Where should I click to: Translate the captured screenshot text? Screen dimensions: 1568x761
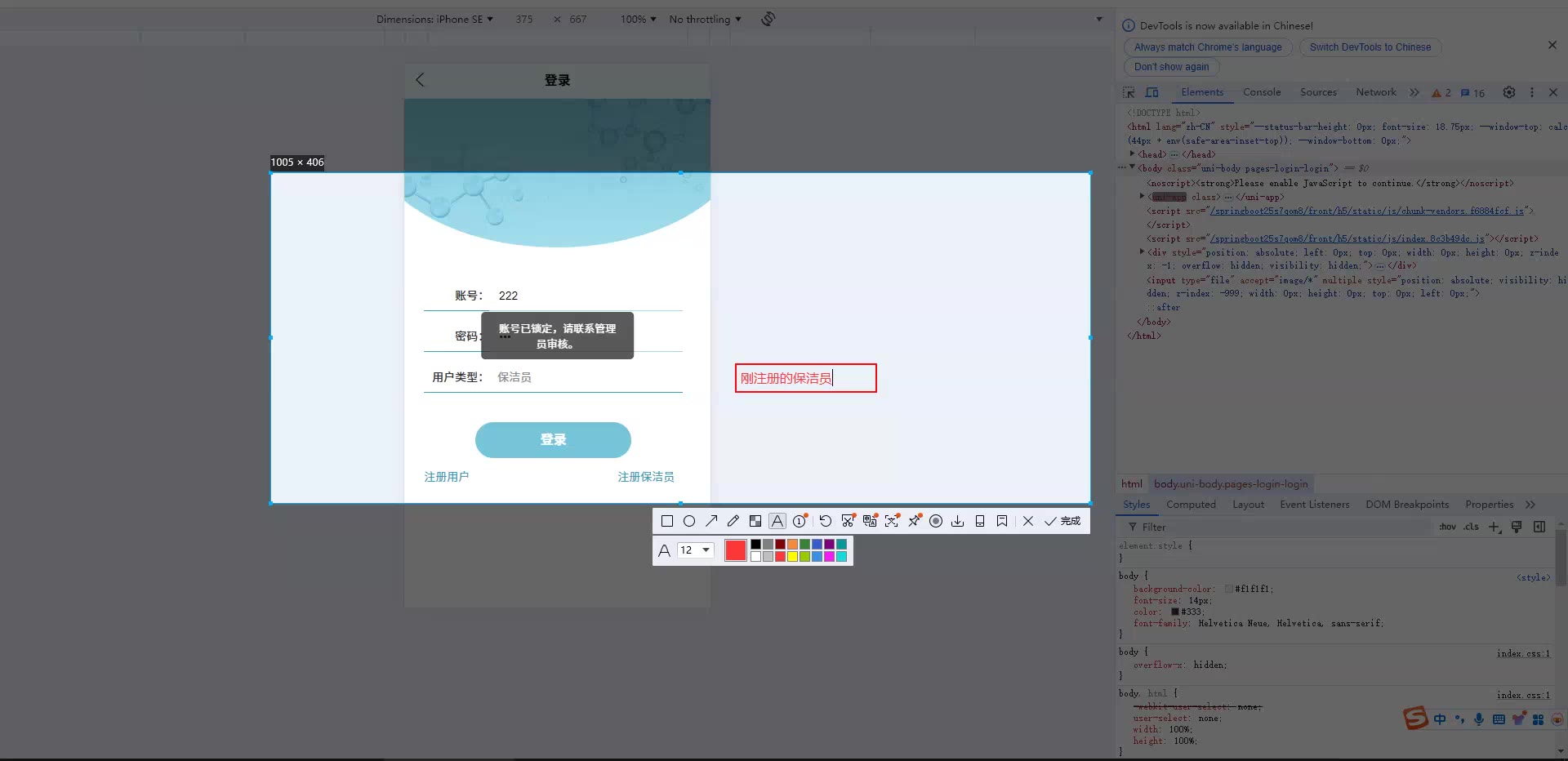(x=870, y=521)
